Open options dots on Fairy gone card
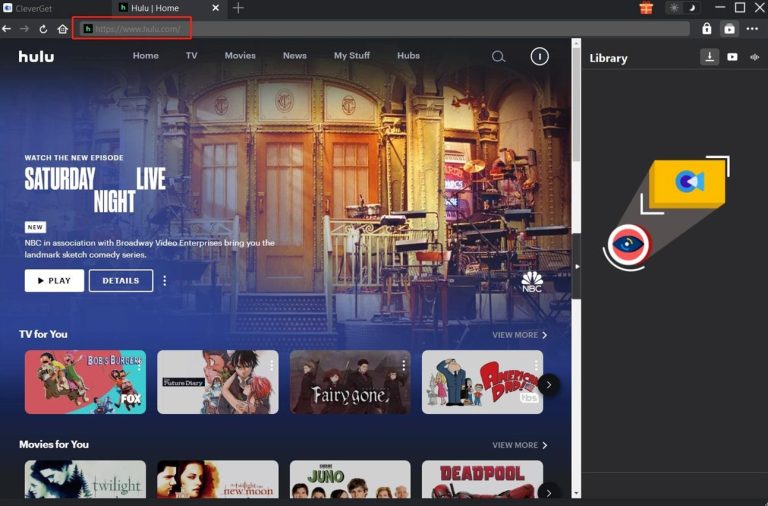 tap(404, 365)
